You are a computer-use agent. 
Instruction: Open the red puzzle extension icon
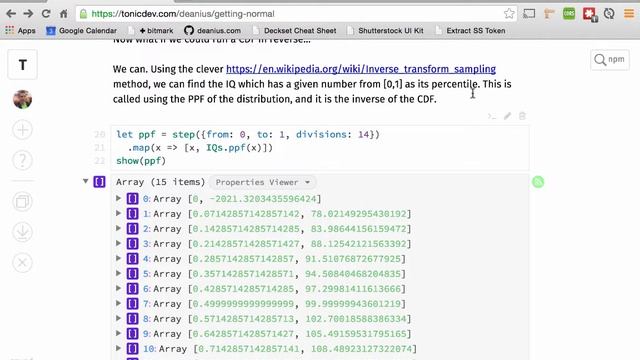[589, 14]
